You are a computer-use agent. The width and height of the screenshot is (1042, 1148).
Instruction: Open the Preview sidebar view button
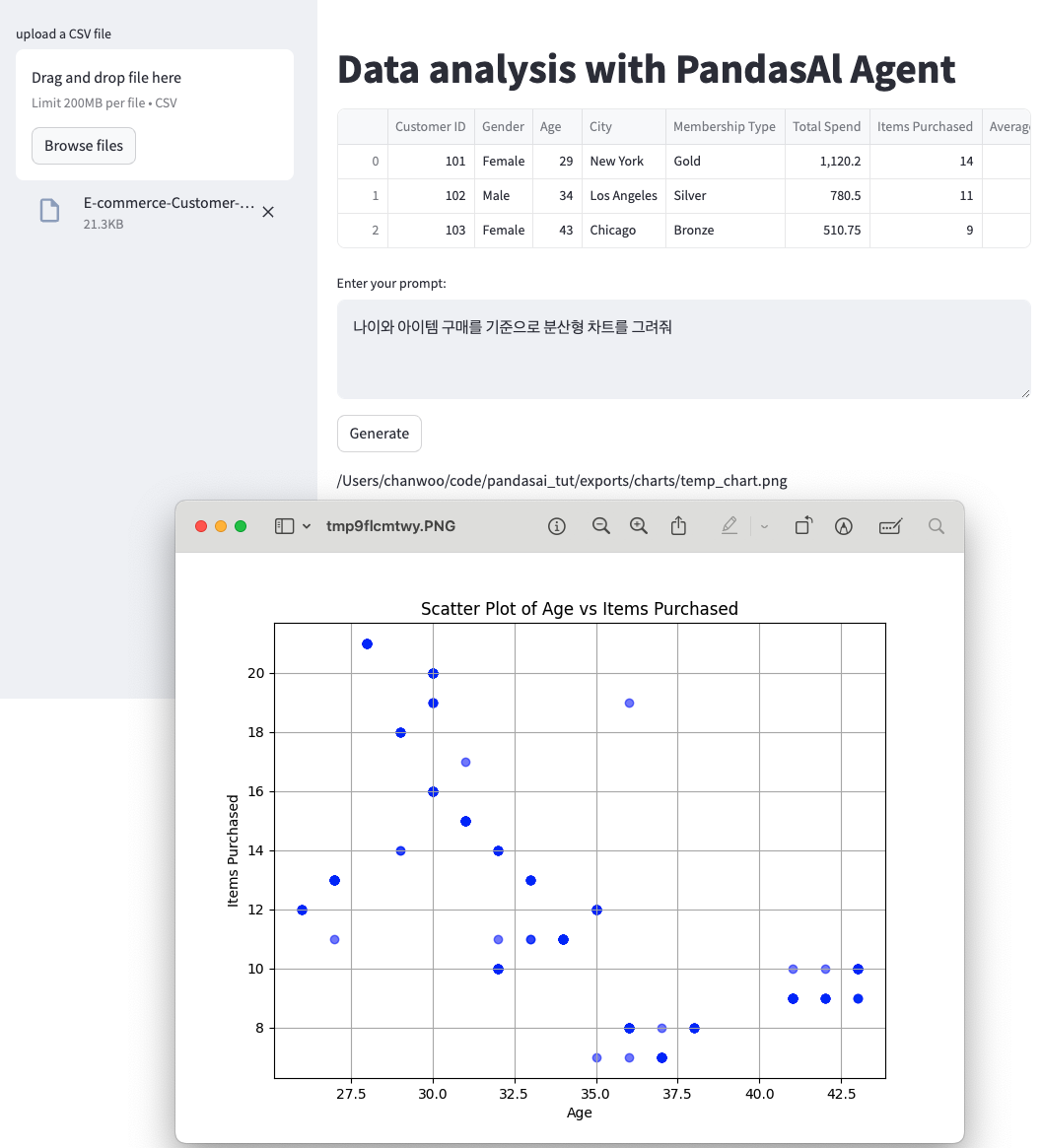284,526
